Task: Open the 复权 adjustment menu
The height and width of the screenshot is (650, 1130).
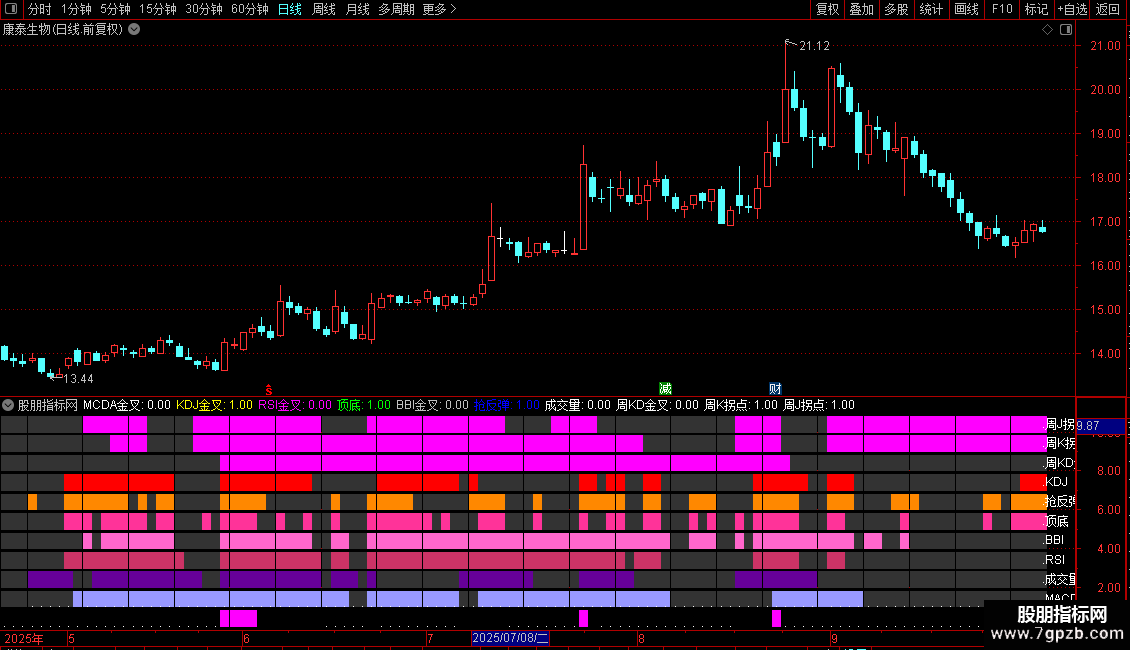Action: point(827,9)
